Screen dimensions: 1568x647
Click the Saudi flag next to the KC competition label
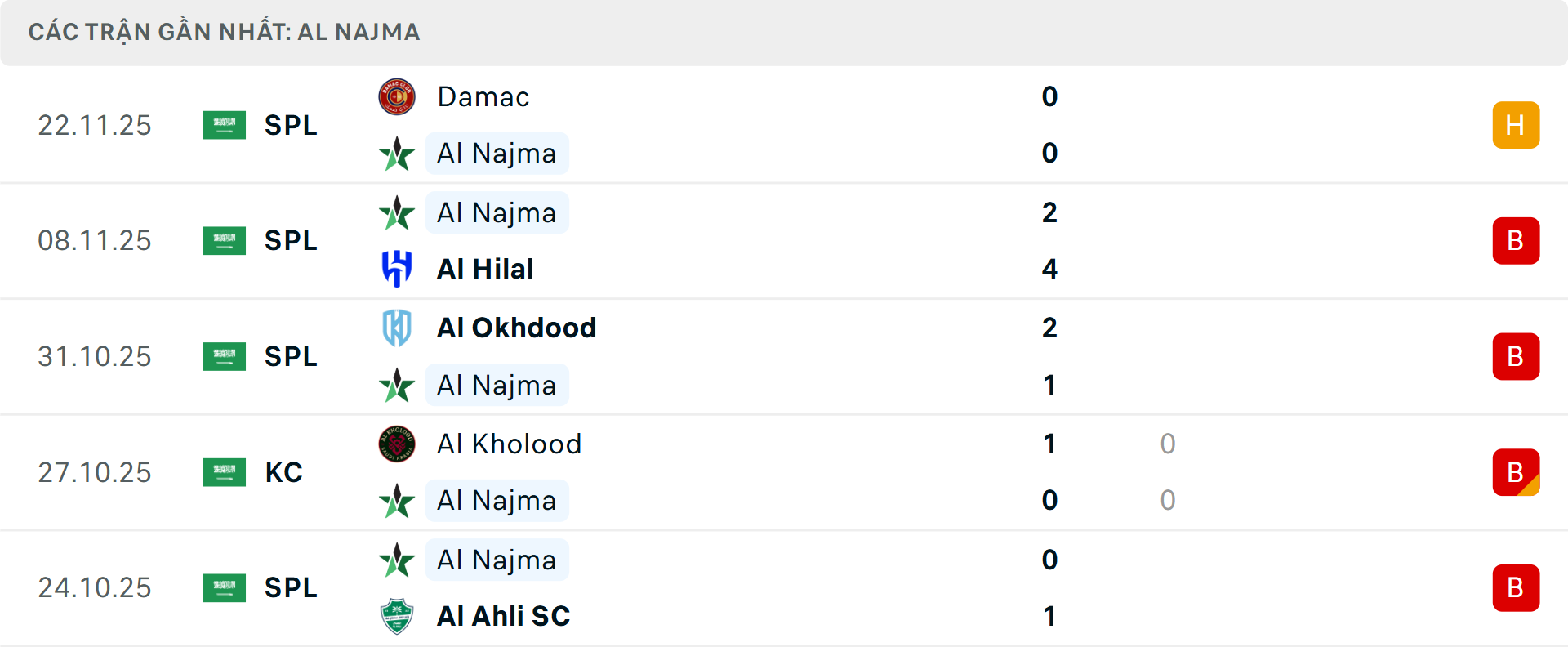click(x=225, y=472)
